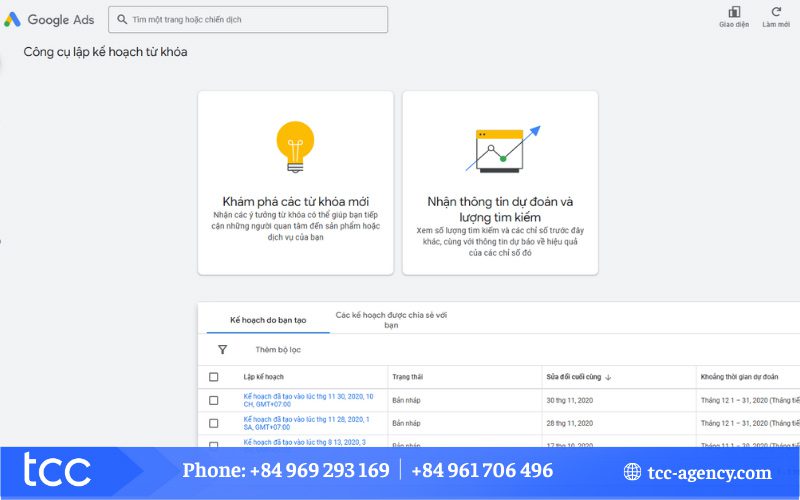
Task: Click the search magnifier icon
Action: (121, 20)
